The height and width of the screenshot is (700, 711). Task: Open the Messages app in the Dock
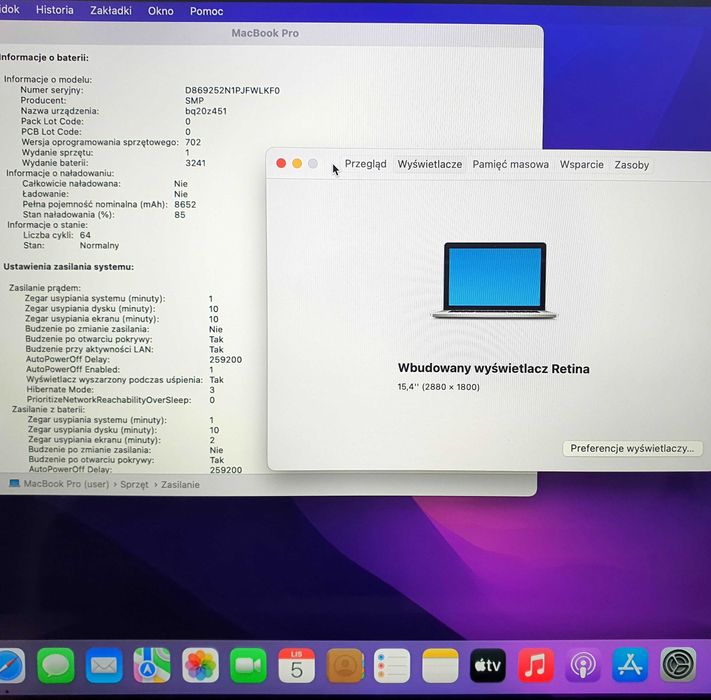(56, 666)
